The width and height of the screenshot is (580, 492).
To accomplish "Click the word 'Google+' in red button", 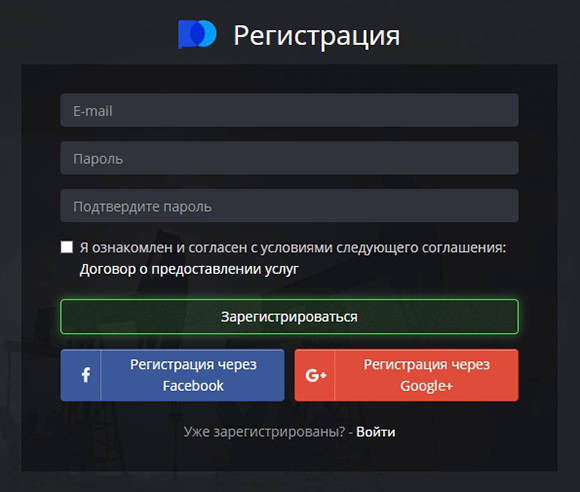I will pos(426,386).
